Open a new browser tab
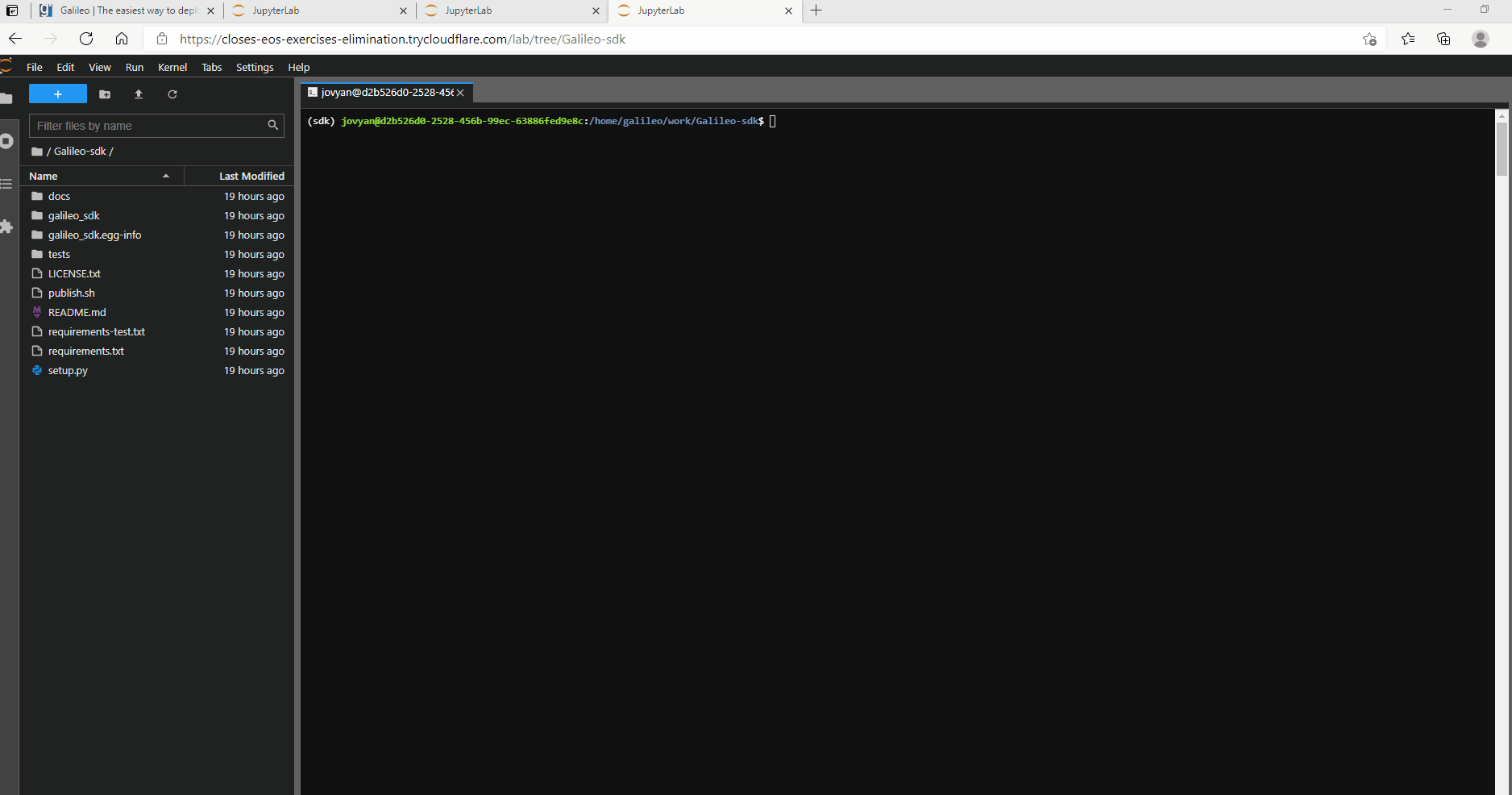Viewport: 1512px width, 795px height. (816, 10)
